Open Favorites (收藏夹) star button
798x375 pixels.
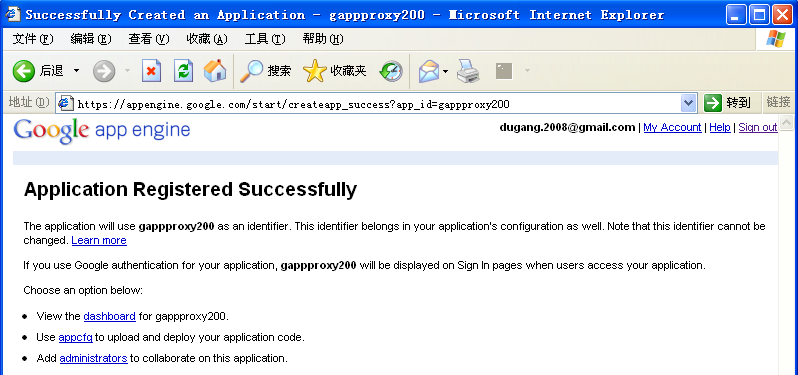coord(334,71)
